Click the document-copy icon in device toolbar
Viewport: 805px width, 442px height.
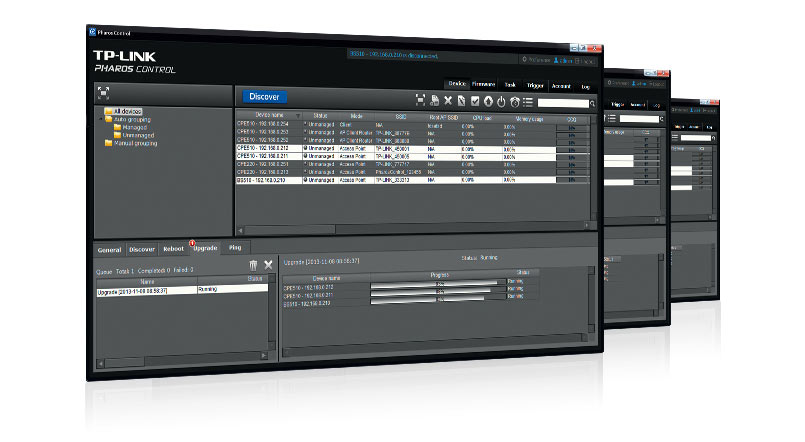click(x=434, y=101)
